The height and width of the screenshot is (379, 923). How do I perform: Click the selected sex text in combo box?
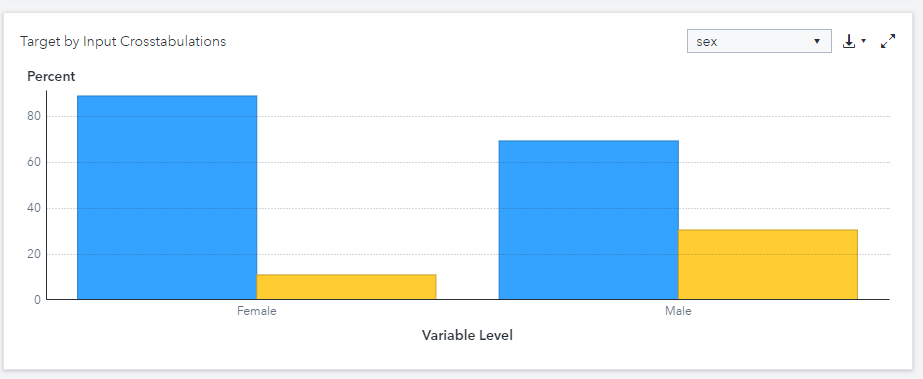click(706, 41)
